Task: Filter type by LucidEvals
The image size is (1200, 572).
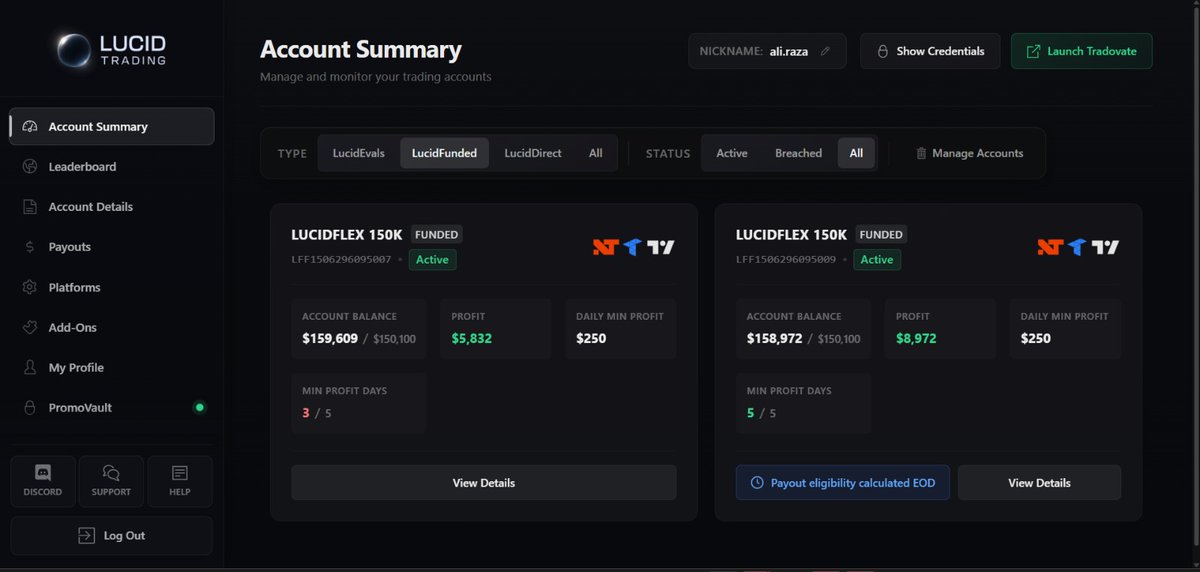Action: click(x=359, y=153)
